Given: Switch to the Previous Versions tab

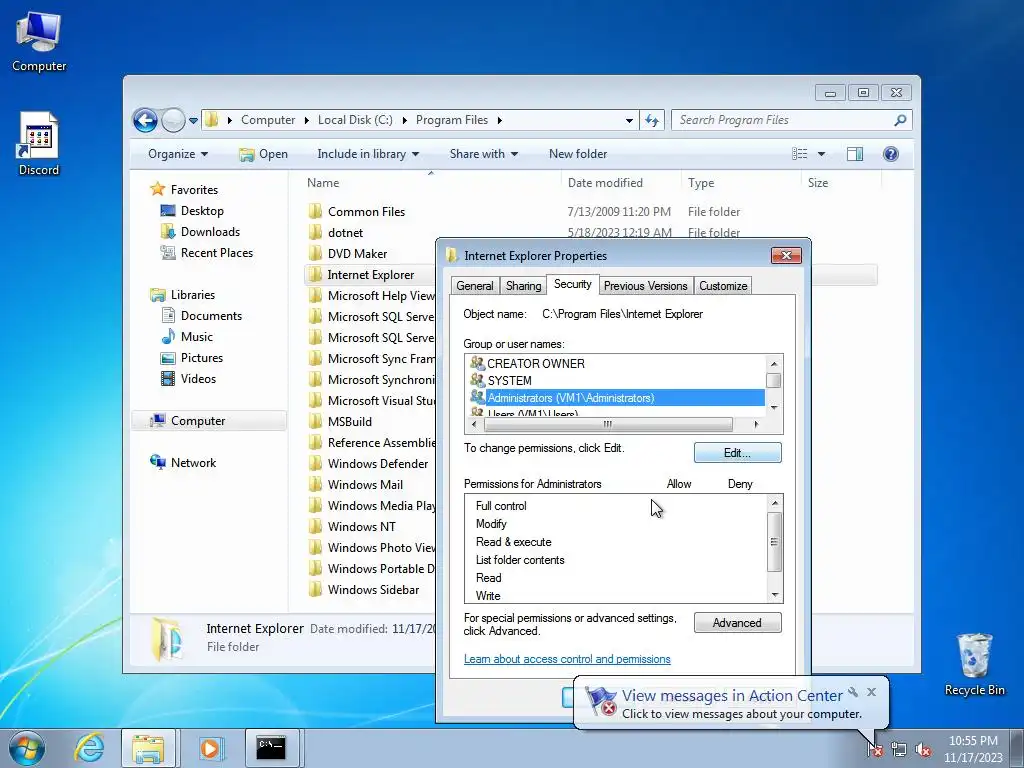Looking at the screenshot, I should click(645, 286).
